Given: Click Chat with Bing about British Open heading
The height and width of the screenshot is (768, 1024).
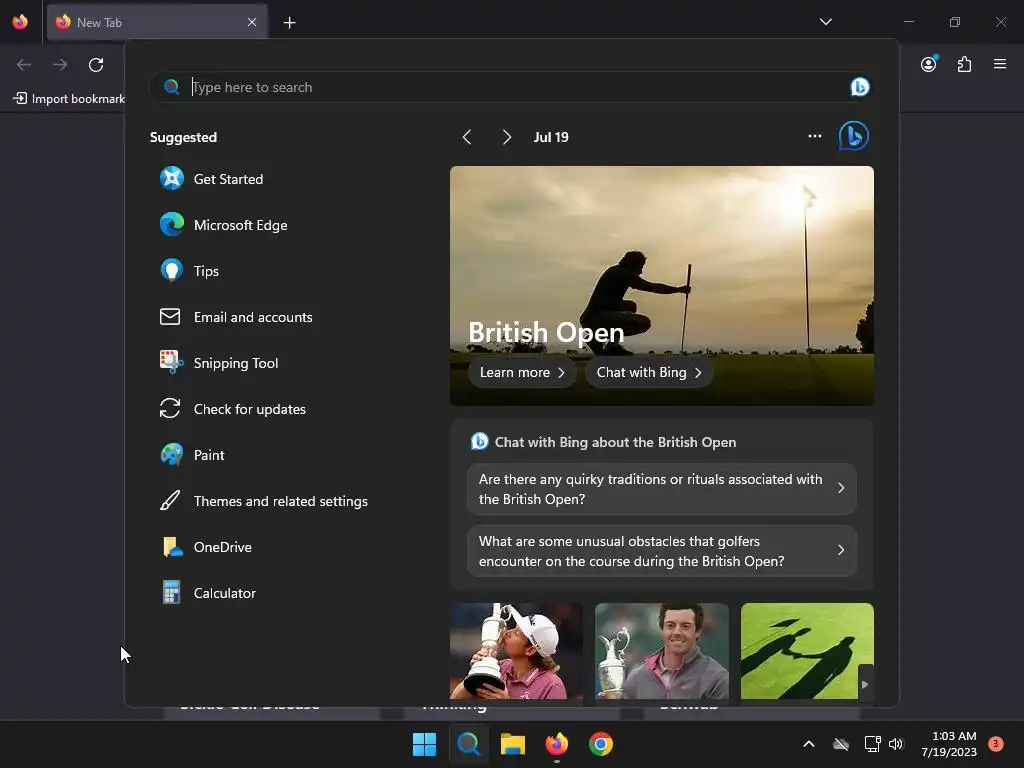Looking at the screenshot, I should [615, 442].
